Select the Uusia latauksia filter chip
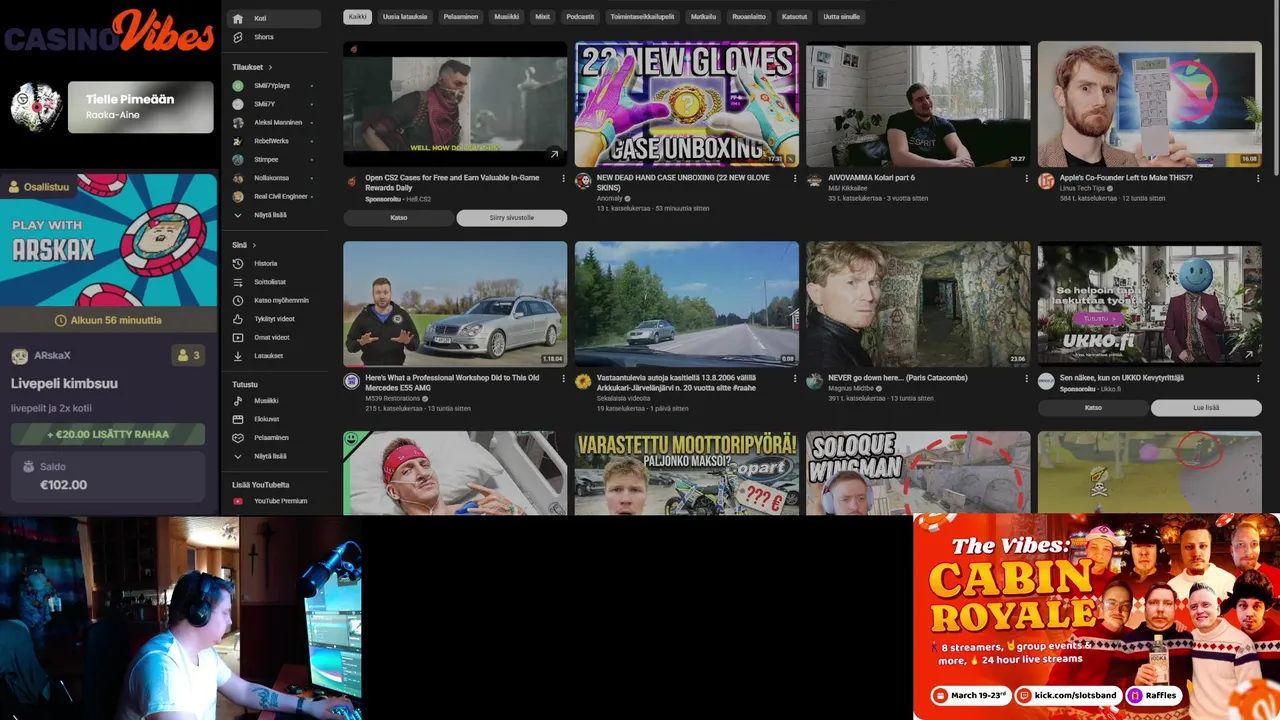Viewport: 1280px width, 720px height. click(x=404, y=17)
